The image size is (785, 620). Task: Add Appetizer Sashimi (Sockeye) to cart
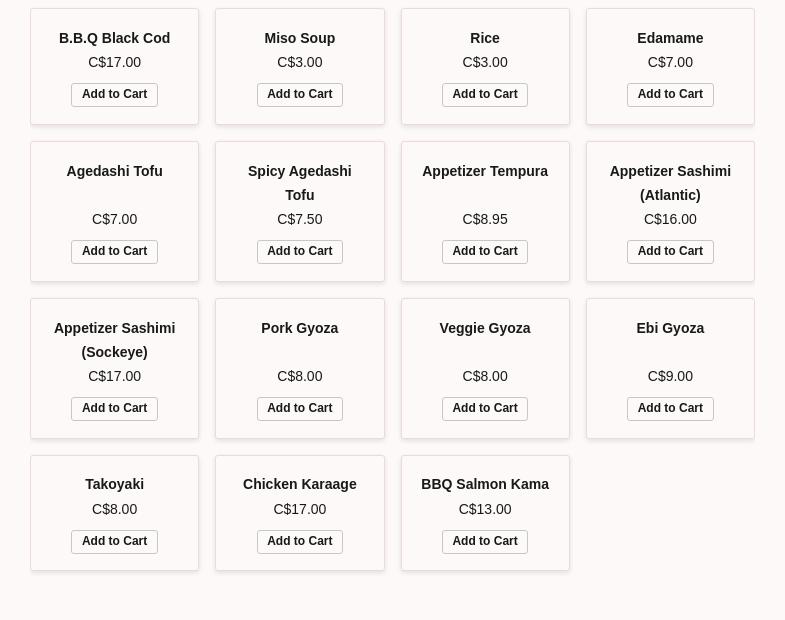pyautogui.click(x=114, y=409)
